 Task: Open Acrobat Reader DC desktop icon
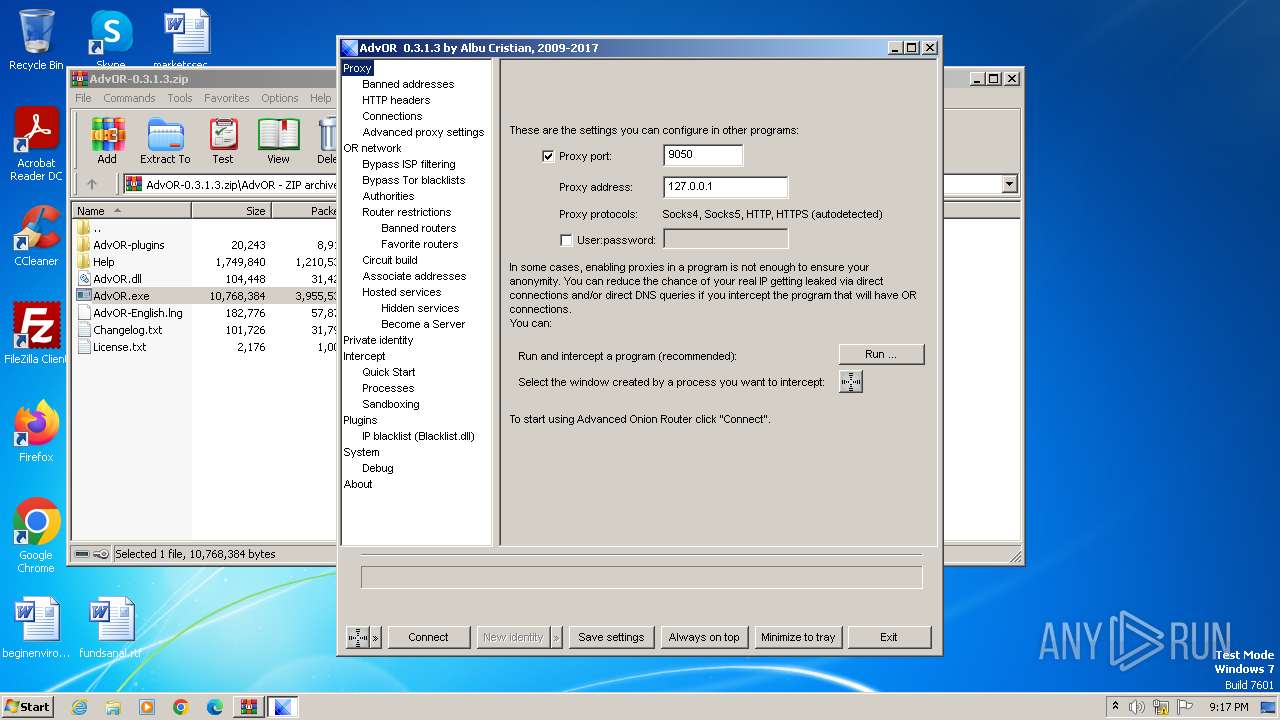36,145
